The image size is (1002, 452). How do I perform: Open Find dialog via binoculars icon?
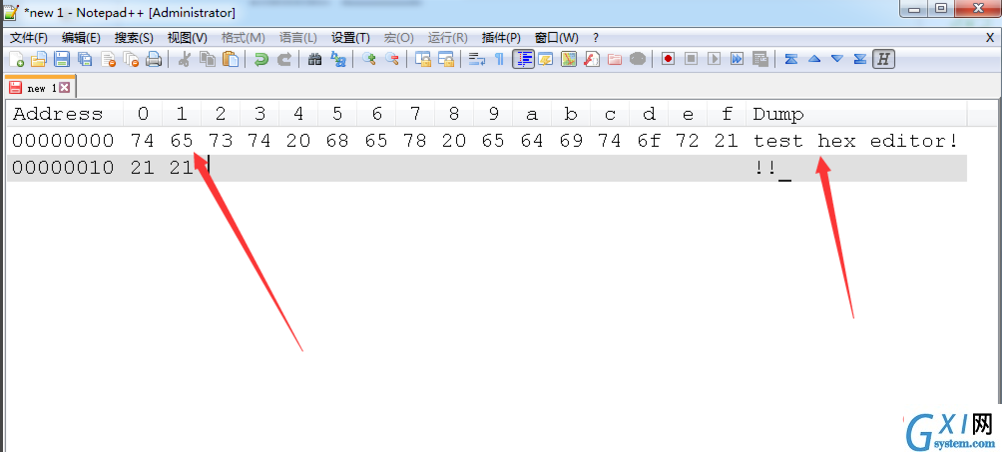pos(314,59)
